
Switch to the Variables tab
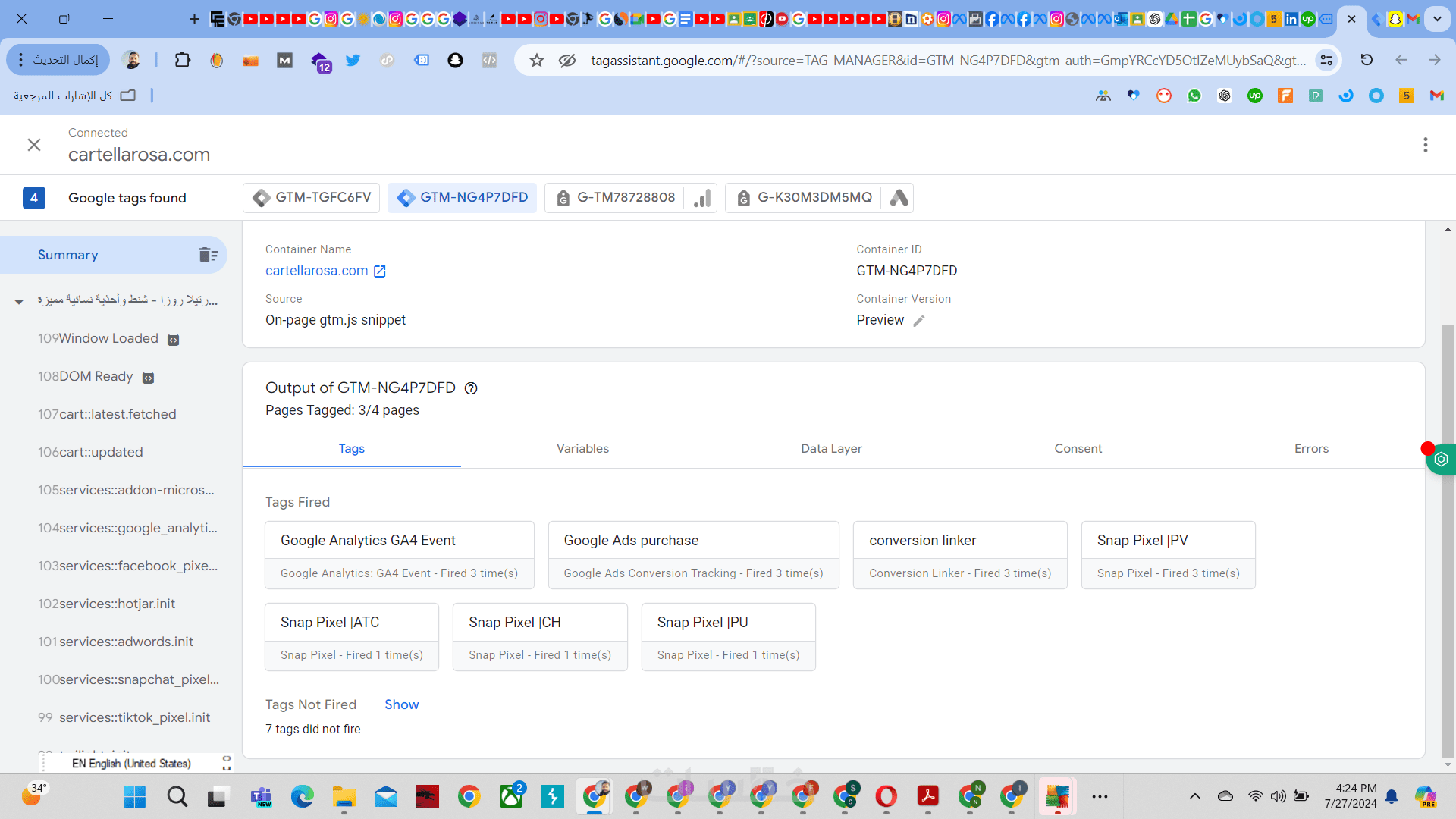click(x=582, y=449)
